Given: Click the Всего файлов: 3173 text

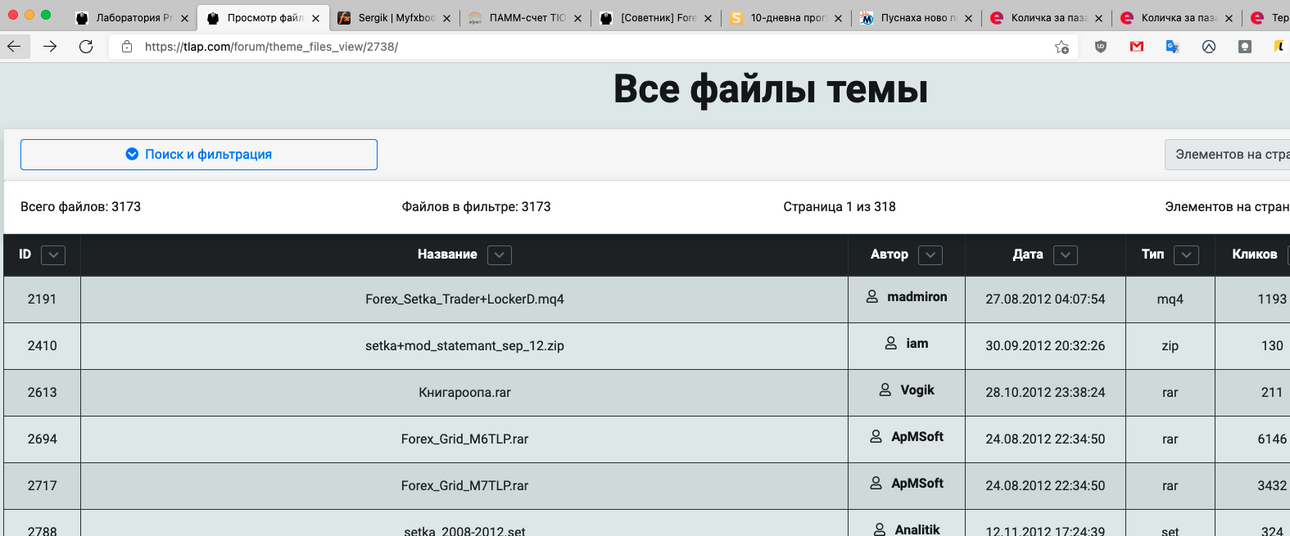Looking at the screenshot, I should 81,207.
